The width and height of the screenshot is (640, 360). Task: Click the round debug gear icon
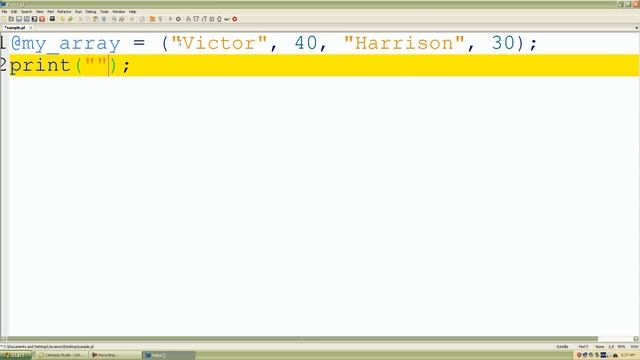[178, 19]
